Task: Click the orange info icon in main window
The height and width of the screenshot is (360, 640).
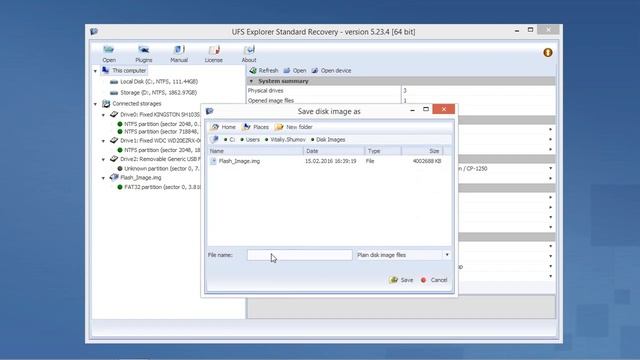Action: pyautogui.click(x=548, y=53)
